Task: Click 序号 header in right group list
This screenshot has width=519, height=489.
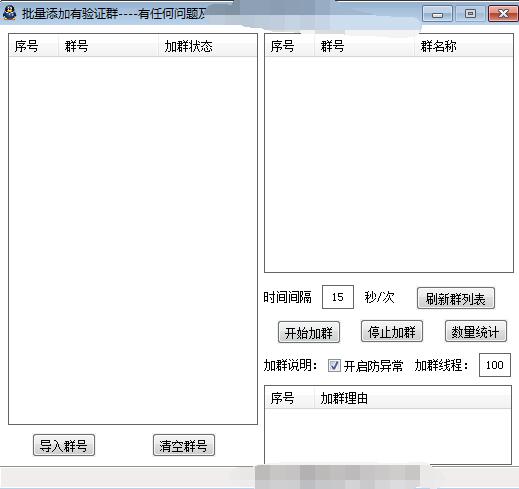Action: [290, 46]
